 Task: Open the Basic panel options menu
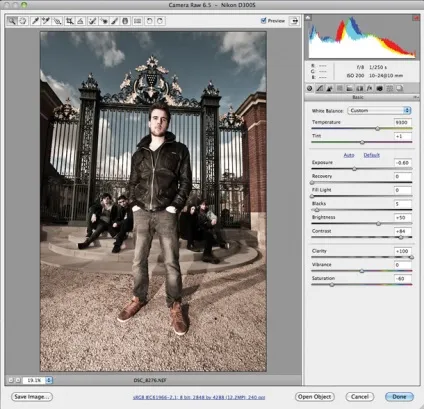pyautogui.click(x=416, y=97)
